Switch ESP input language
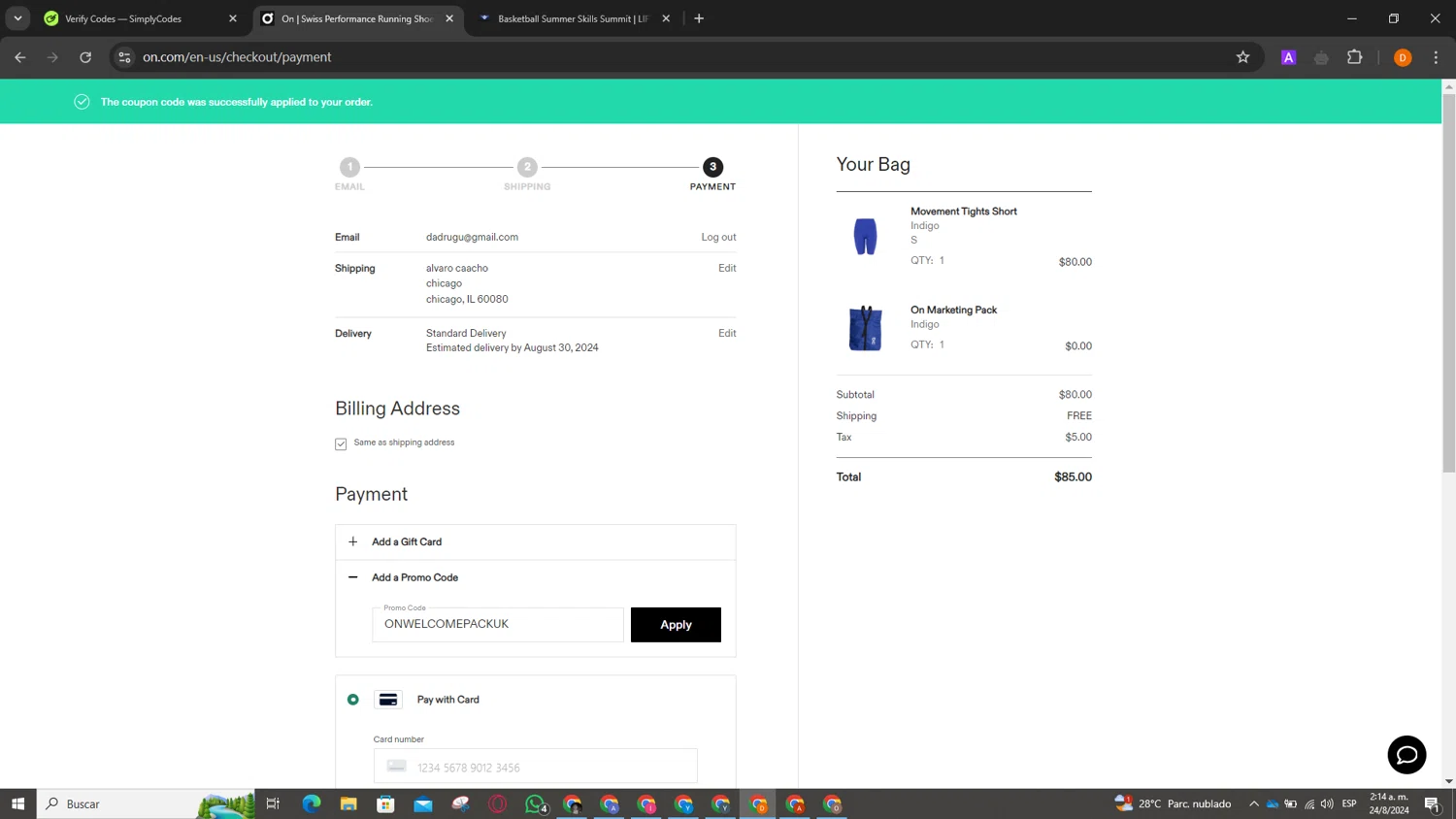This screenshot has width=1456, height=819. [1349, 803]
